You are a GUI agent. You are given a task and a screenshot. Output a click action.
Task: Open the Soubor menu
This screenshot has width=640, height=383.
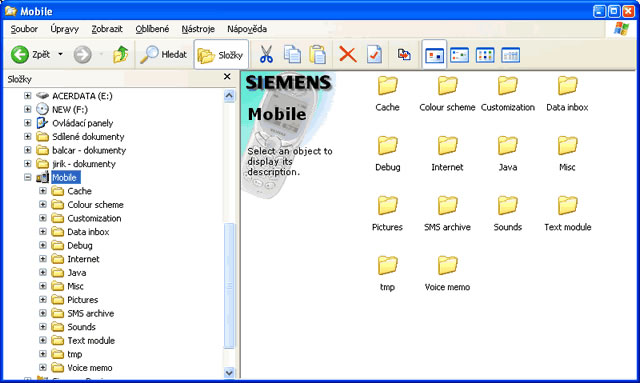tap(24, 29)
